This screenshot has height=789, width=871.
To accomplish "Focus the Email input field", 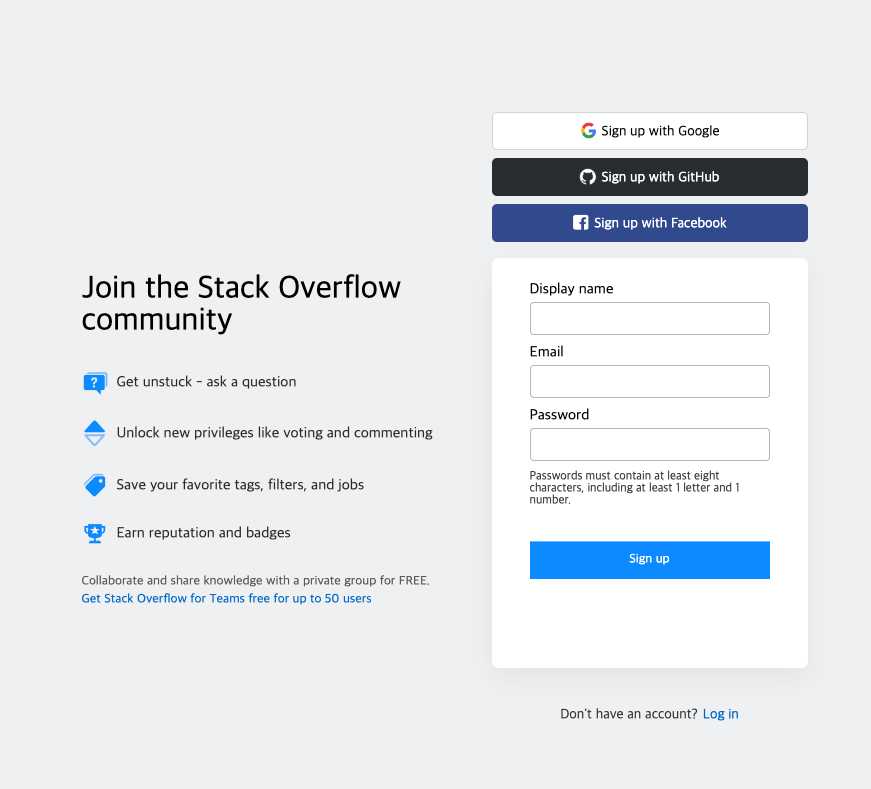I will pos(649,381).
